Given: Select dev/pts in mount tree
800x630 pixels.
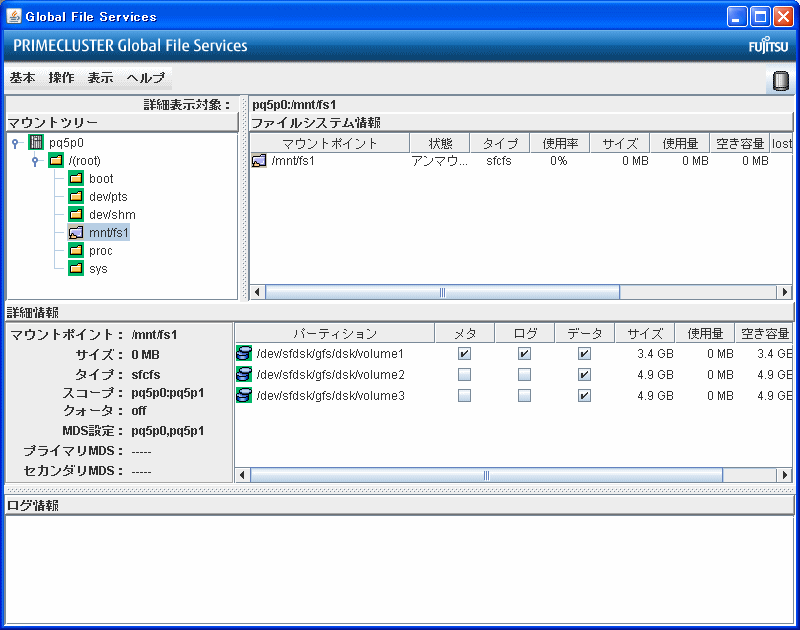Looking at the screenshot, I should point(108,196).
